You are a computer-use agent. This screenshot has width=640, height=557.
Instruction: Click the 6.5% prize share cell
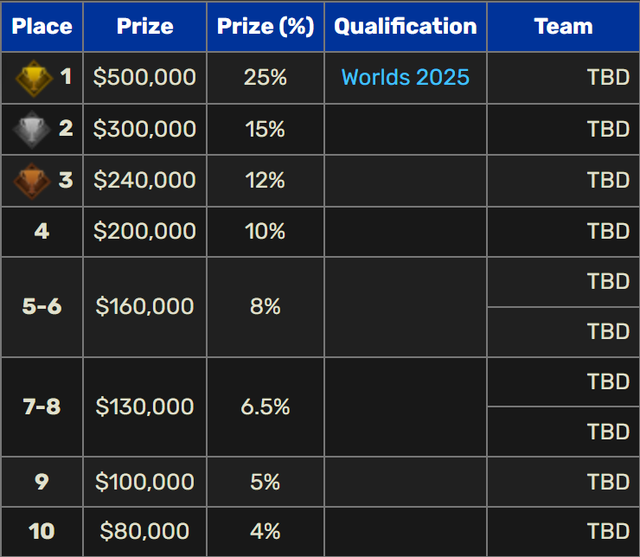coord(265,407)
